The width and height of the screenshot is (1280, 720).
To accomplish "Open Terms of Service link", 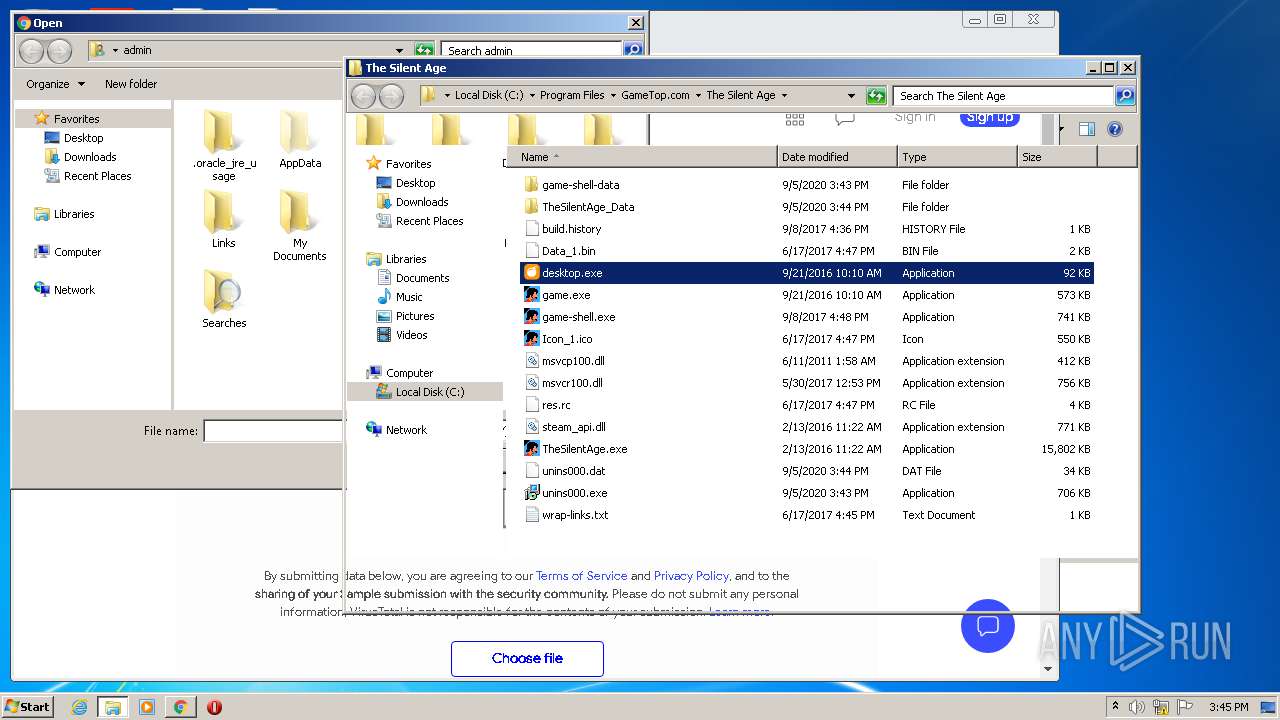I will 582,576.
